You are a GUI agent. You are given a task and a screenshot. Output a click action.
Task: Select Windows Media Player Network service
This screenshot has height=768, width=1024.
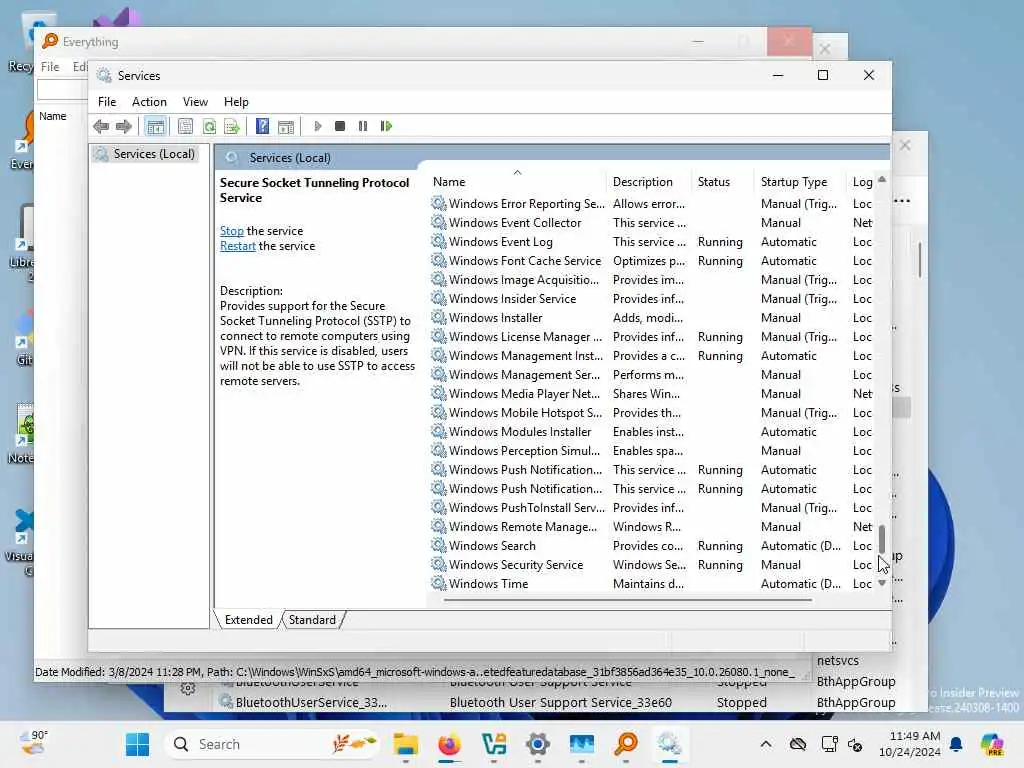(x=651, y=394)
